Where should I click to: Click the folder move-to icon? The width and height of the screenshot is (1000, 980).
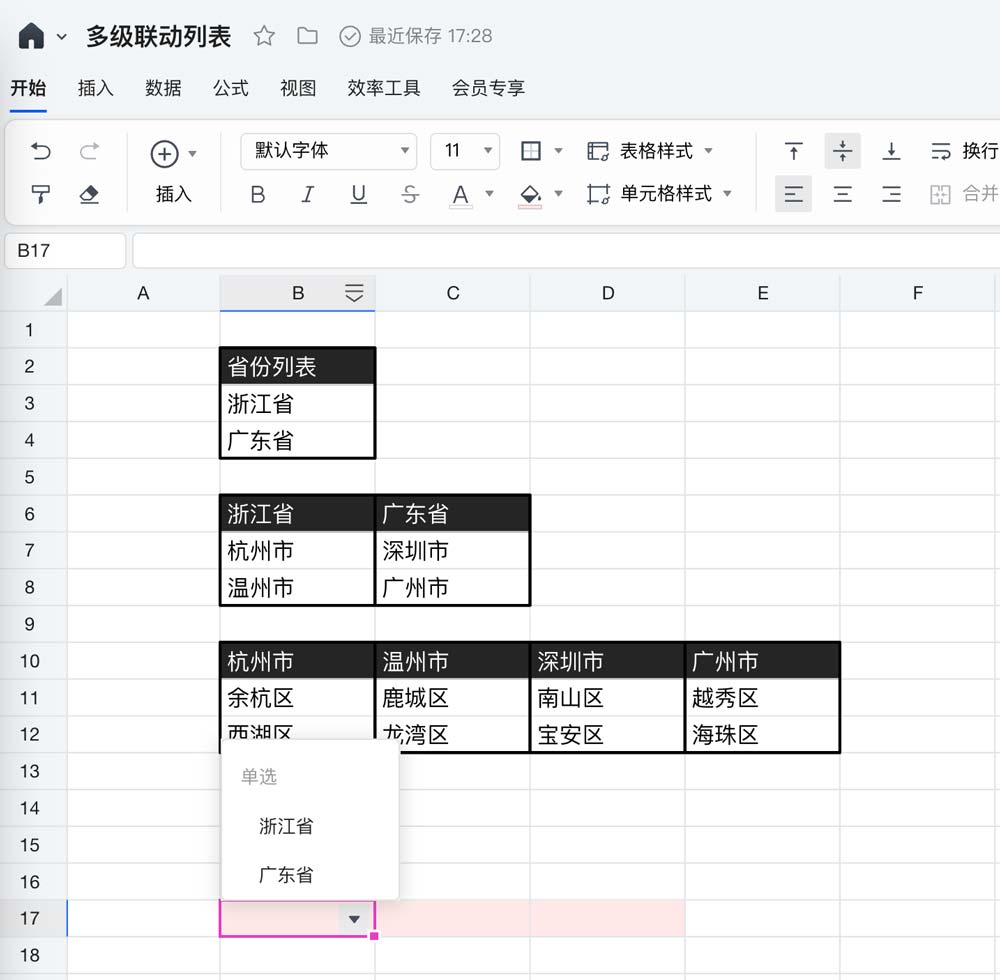(x=308, y=36)
